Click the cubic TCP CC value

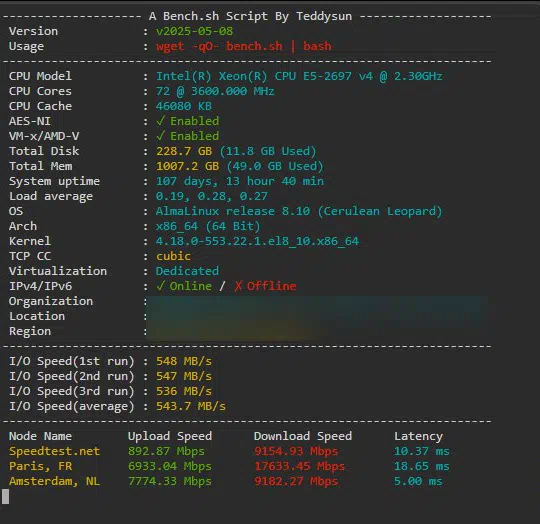[x=173, y=256]
